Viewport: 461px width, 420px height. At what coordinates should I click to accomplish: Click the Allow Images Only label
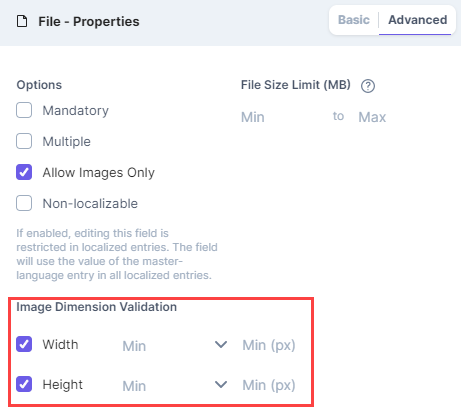tap(99, 173)
